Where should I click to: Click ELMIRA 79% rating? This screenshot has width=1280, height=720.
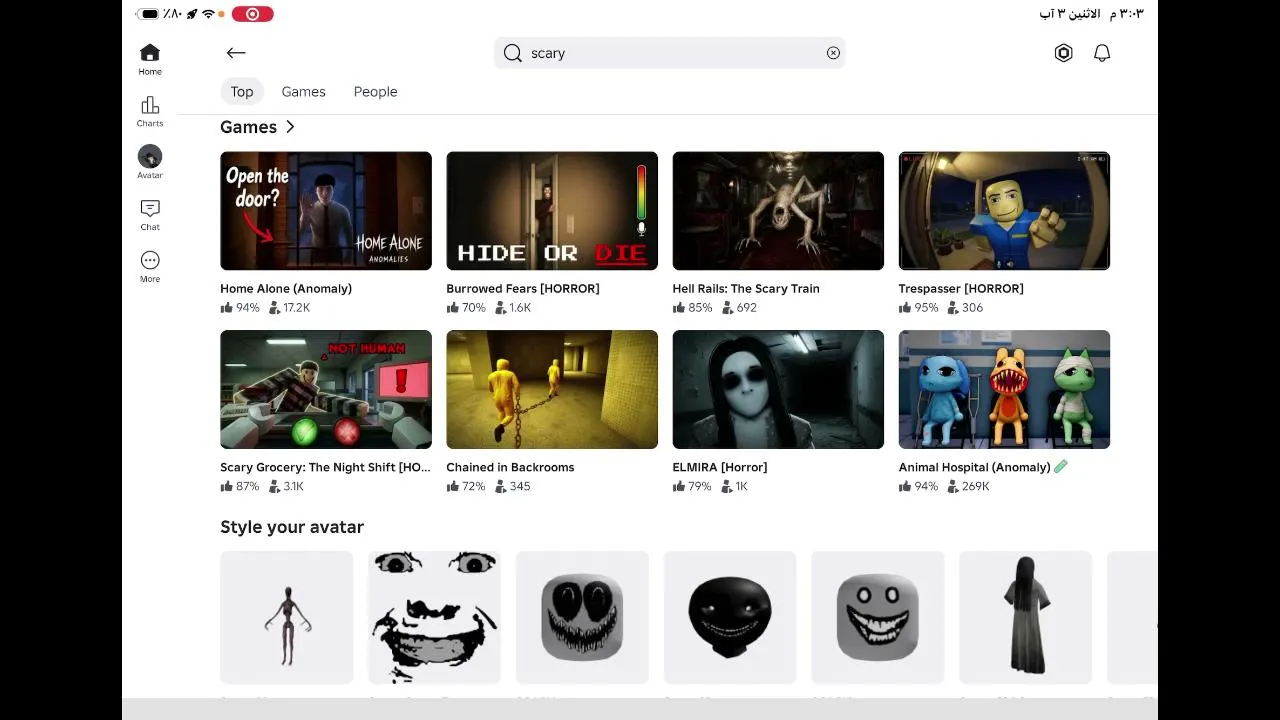coord(692,487)
